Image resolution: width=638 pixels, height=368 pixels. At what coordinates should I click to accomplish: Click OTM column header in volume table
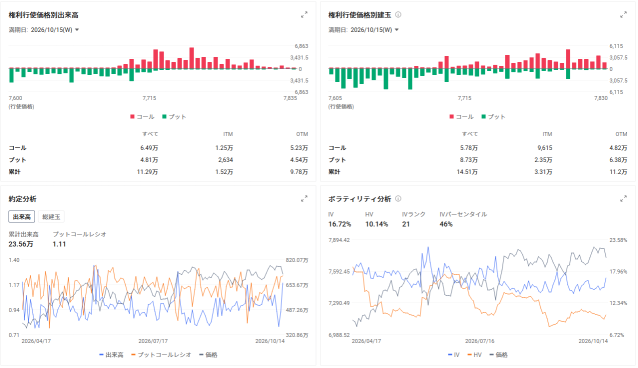point(302,134)
